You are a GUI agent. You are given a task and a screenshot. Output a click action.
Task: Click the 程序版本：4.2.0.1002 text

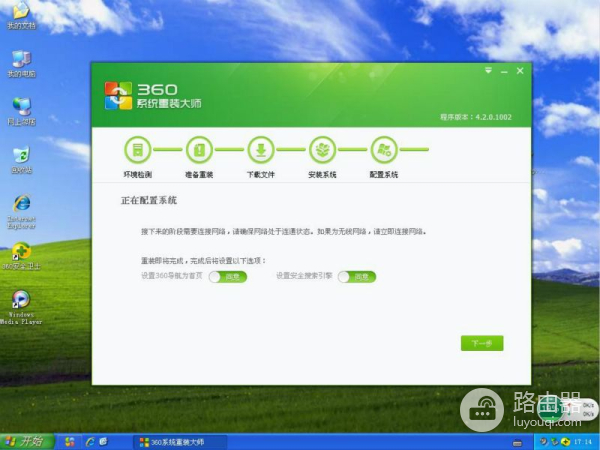click(x=476, y=117)
